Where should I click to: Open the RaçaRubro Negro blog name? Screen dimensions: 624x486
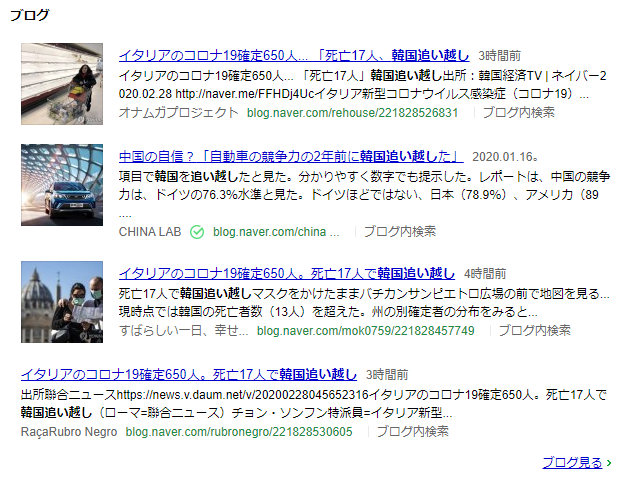[69, 431]
